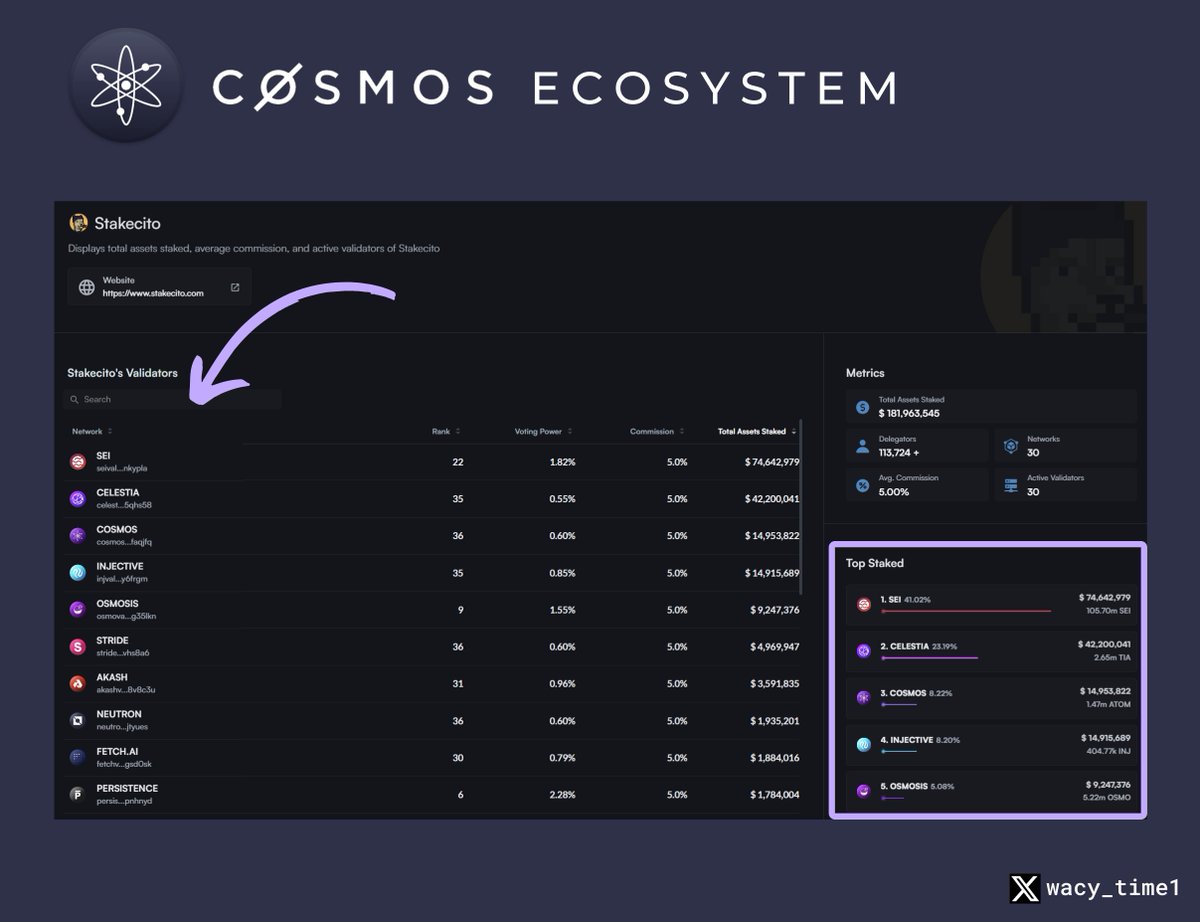The image size is (1200, 922).
Task: Click the 5.00% average commission value
Action: click(x=894, y=491)
